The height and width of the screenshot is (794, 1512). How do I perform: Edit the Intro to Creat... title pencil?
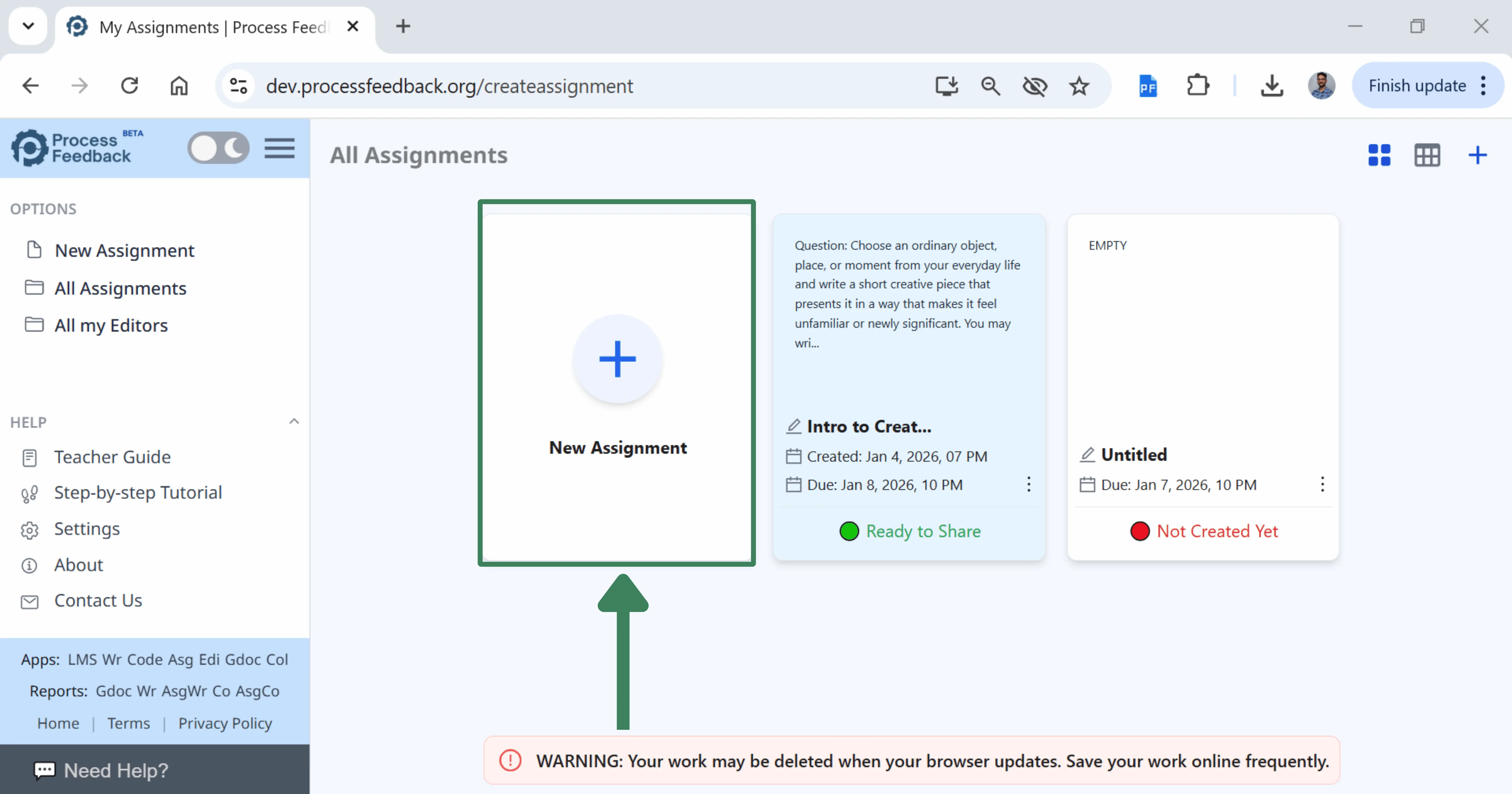coord(794,426)
